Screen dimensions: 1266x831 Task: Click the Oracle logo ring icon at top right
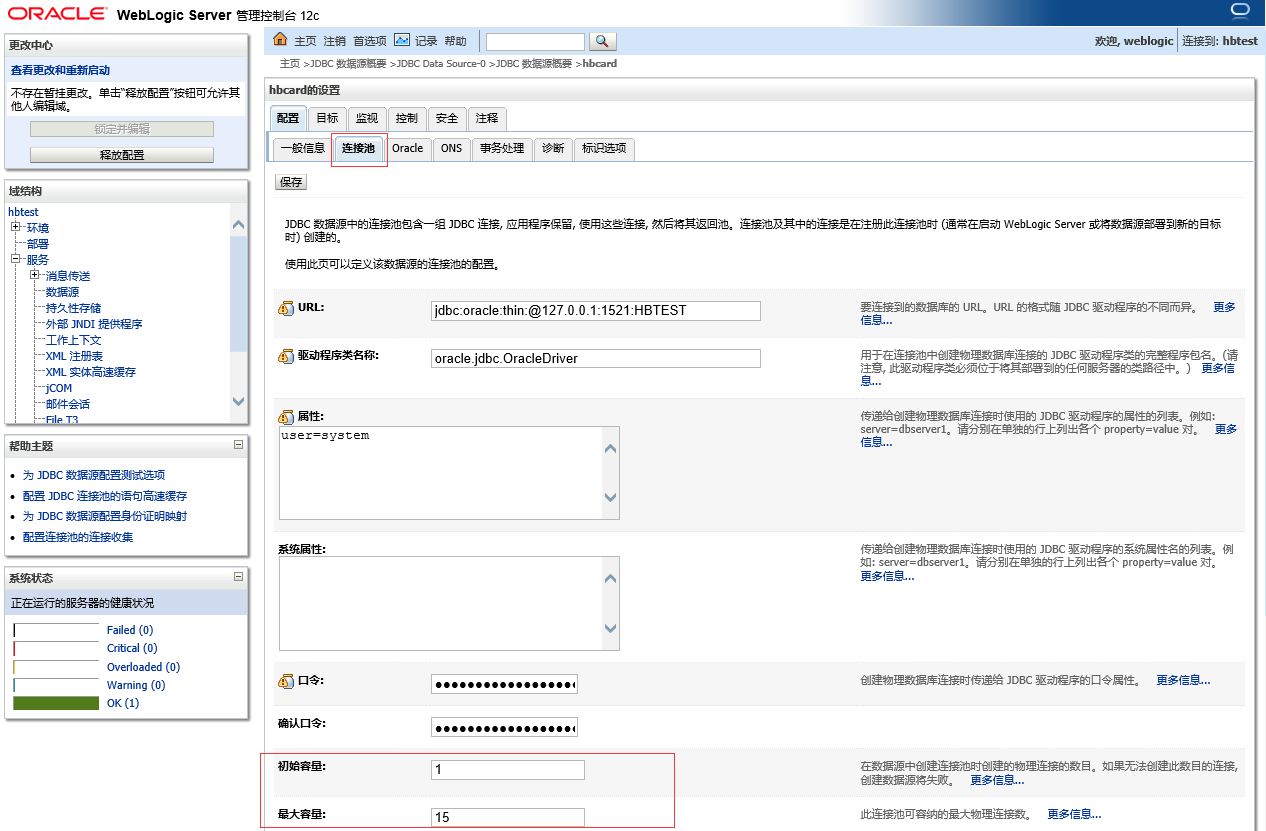tap(1240, 11)
